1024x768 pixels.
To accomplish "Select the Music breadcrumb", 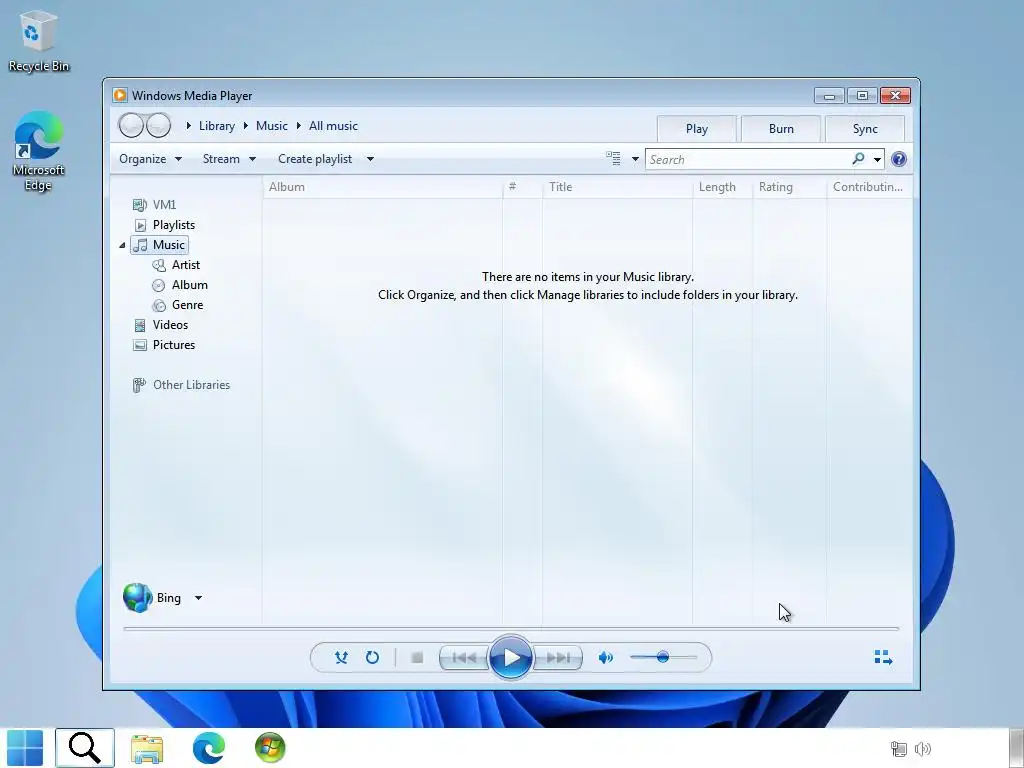I will coord(272,126).
